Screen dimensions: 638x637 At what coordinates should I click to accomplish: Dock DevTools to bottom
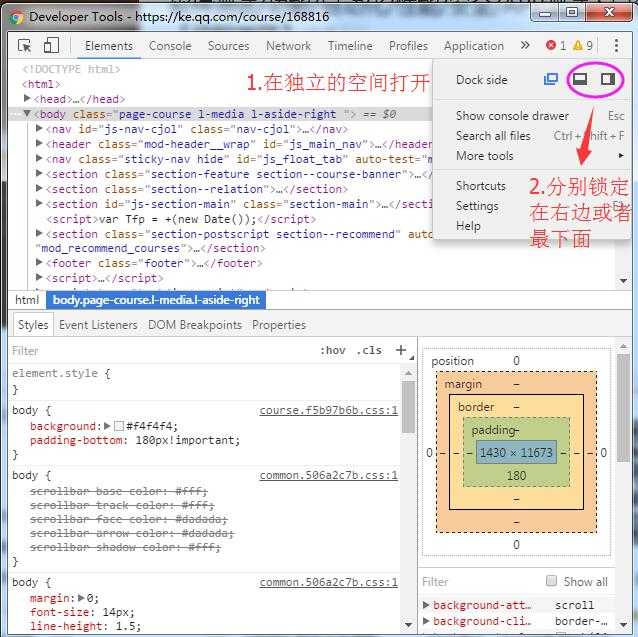click(580, 79)
